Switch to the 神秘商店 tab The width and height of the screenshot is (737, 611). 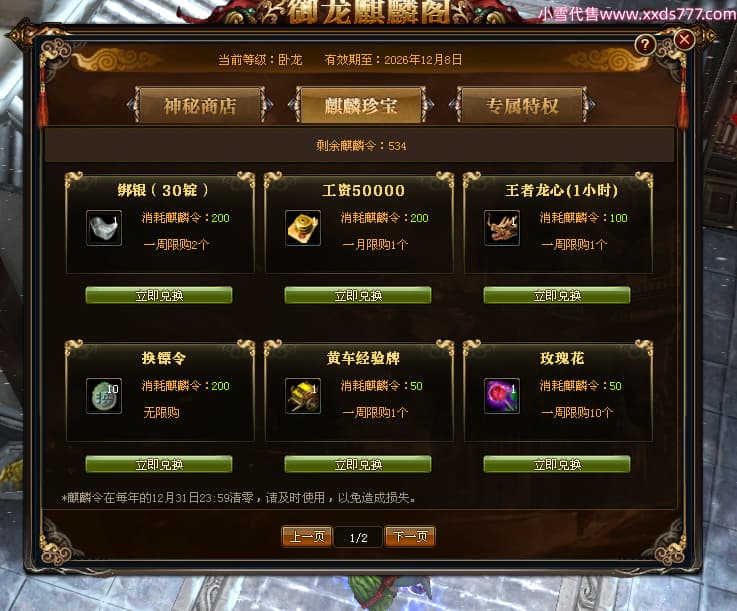point(200,105)
